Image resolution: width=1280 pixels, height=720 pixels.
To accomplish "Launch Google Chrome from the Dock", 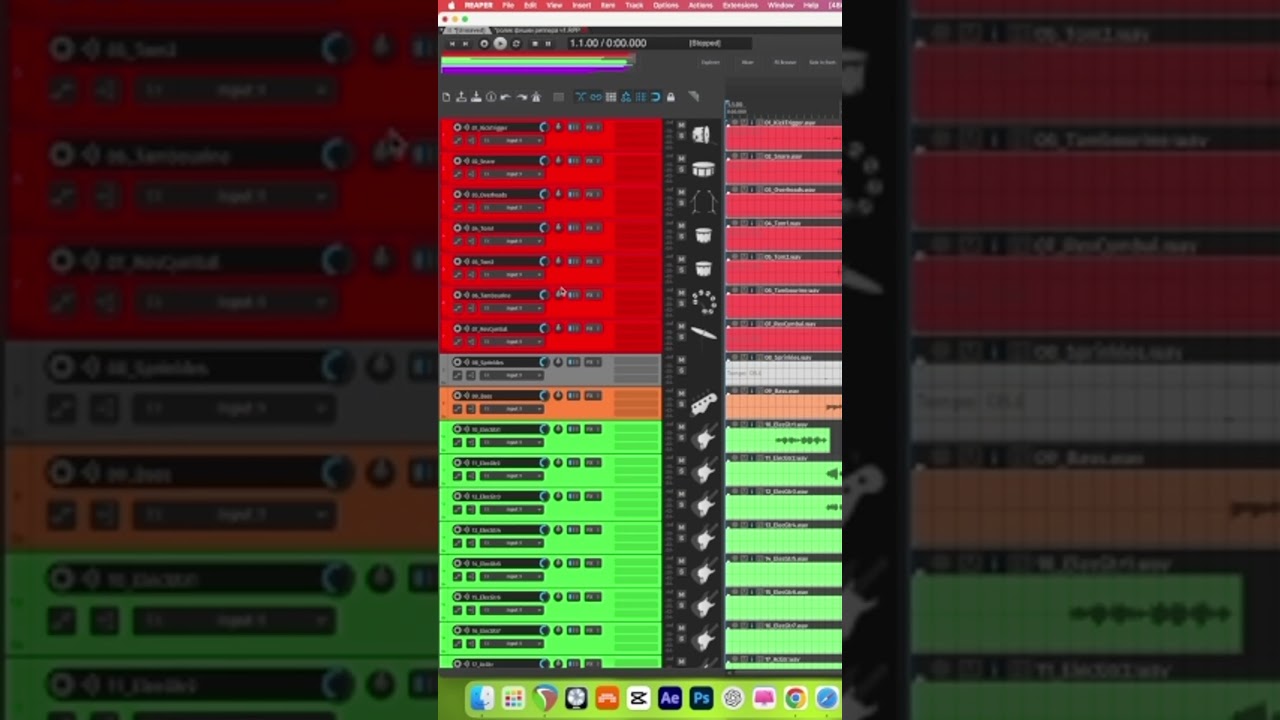I will point(795,698).
